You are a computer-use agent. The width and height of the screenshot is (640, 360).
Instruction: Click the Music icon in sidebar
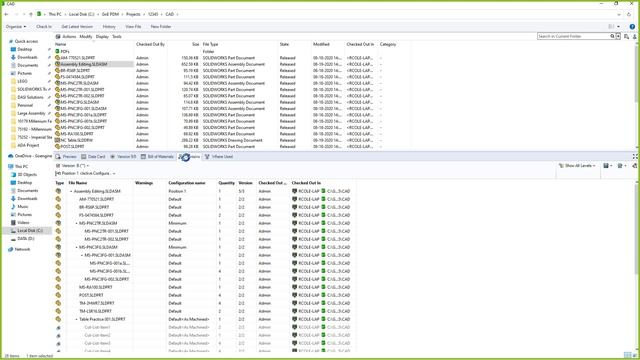coord(13,207)
